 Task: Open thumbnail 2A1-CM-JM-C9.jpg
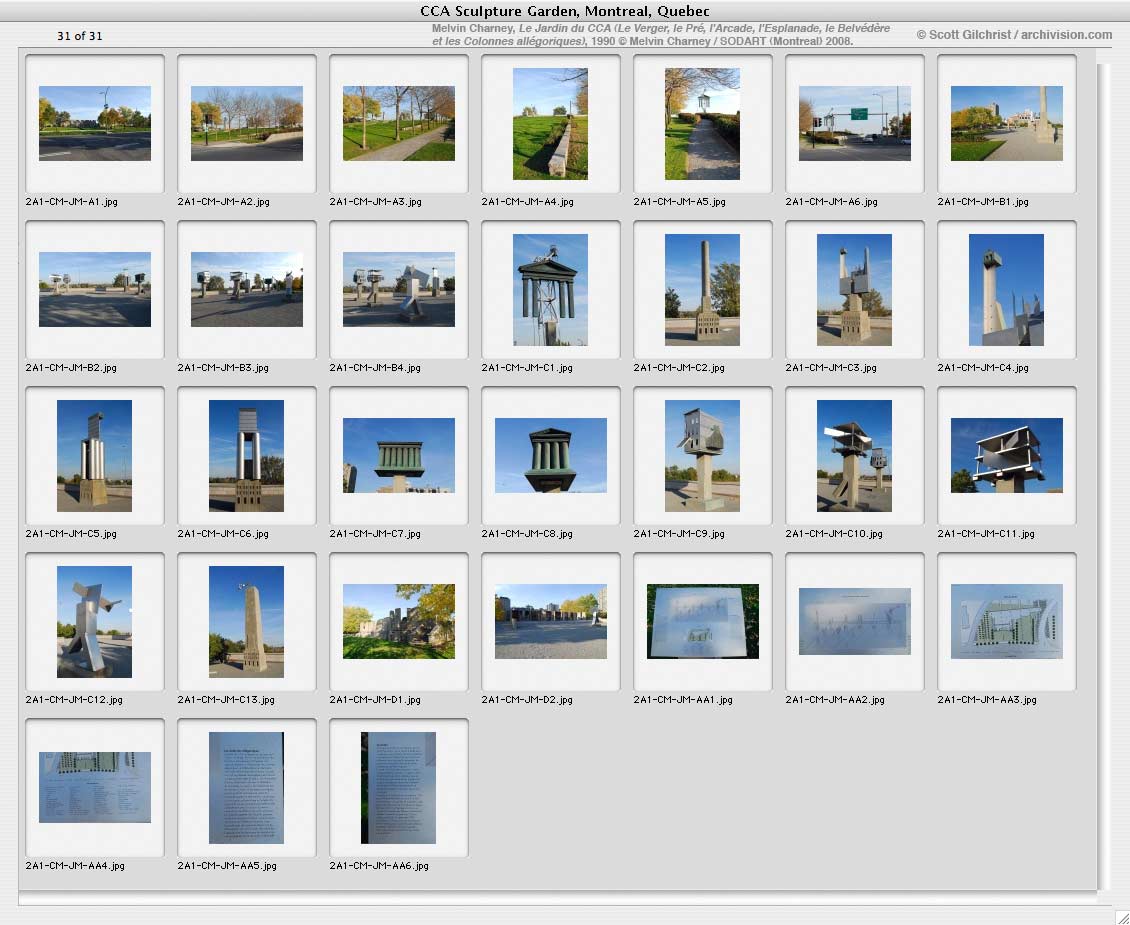(x=702, y=455)
